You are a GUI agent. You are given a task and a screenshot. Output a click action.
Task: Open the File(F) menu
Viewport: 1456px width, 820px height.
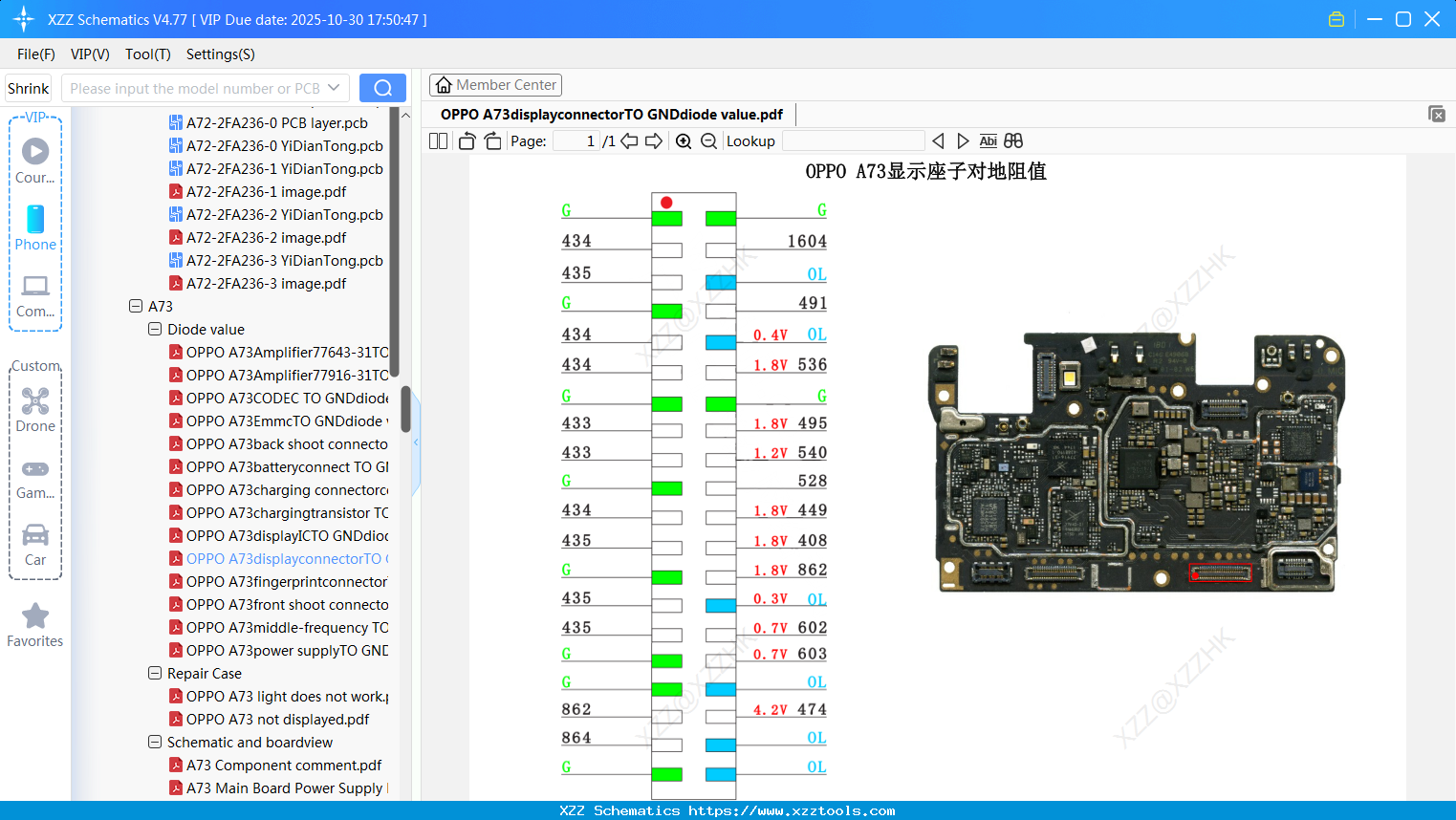coord(36,54)
